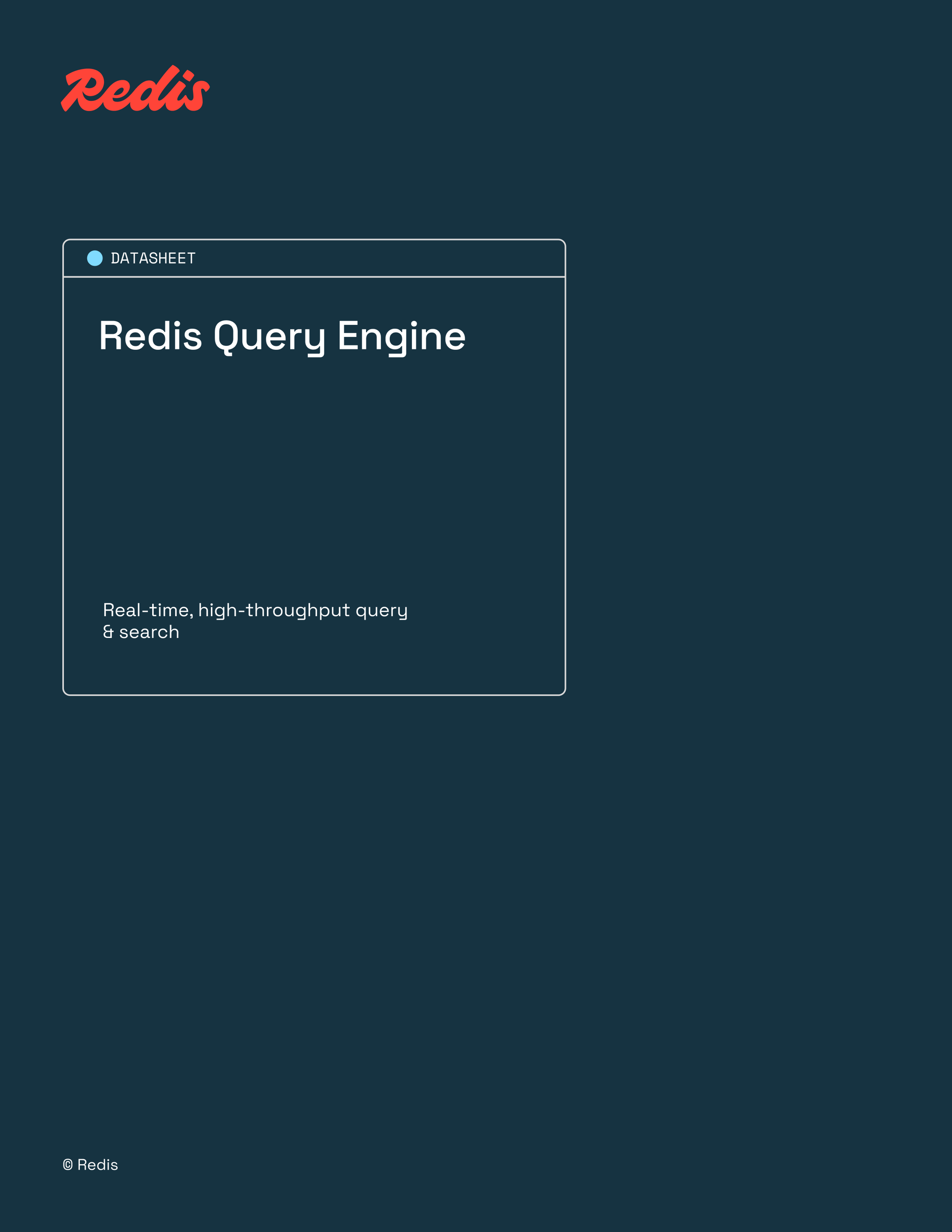The height and width of the screenshot is (1232, 952).
Task: Click the light blue circle dot
Action: (x=95, y=258)
